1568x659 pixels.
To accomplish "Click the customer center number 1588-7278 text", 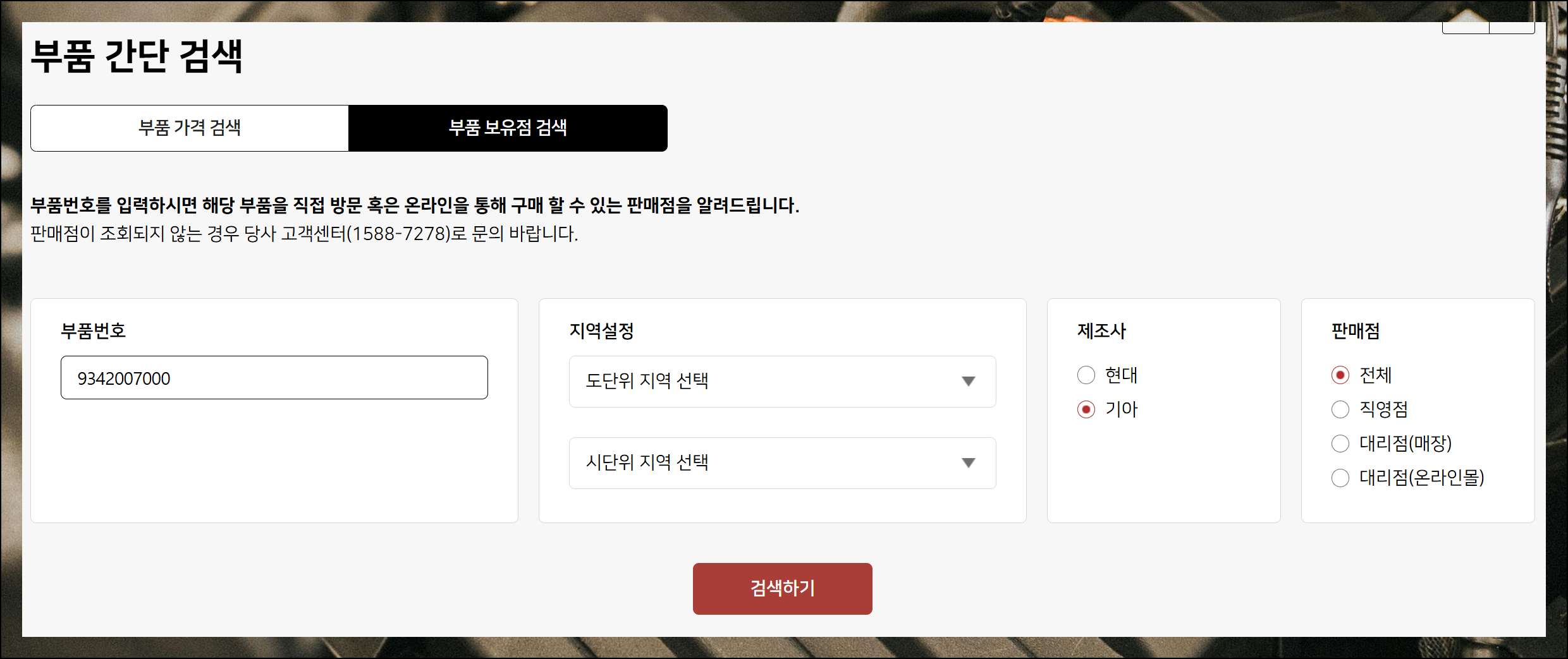I will click(x=398, y=234).
